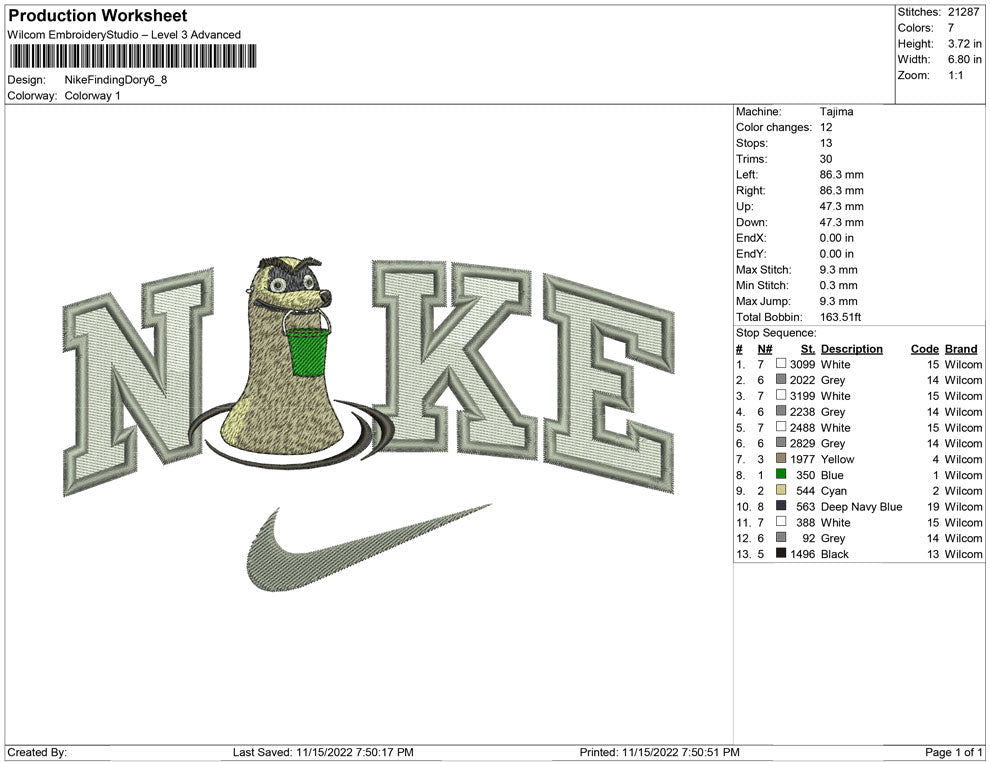
Task: Click the stitch count 2488 in stop sequence
Action: 802,427
